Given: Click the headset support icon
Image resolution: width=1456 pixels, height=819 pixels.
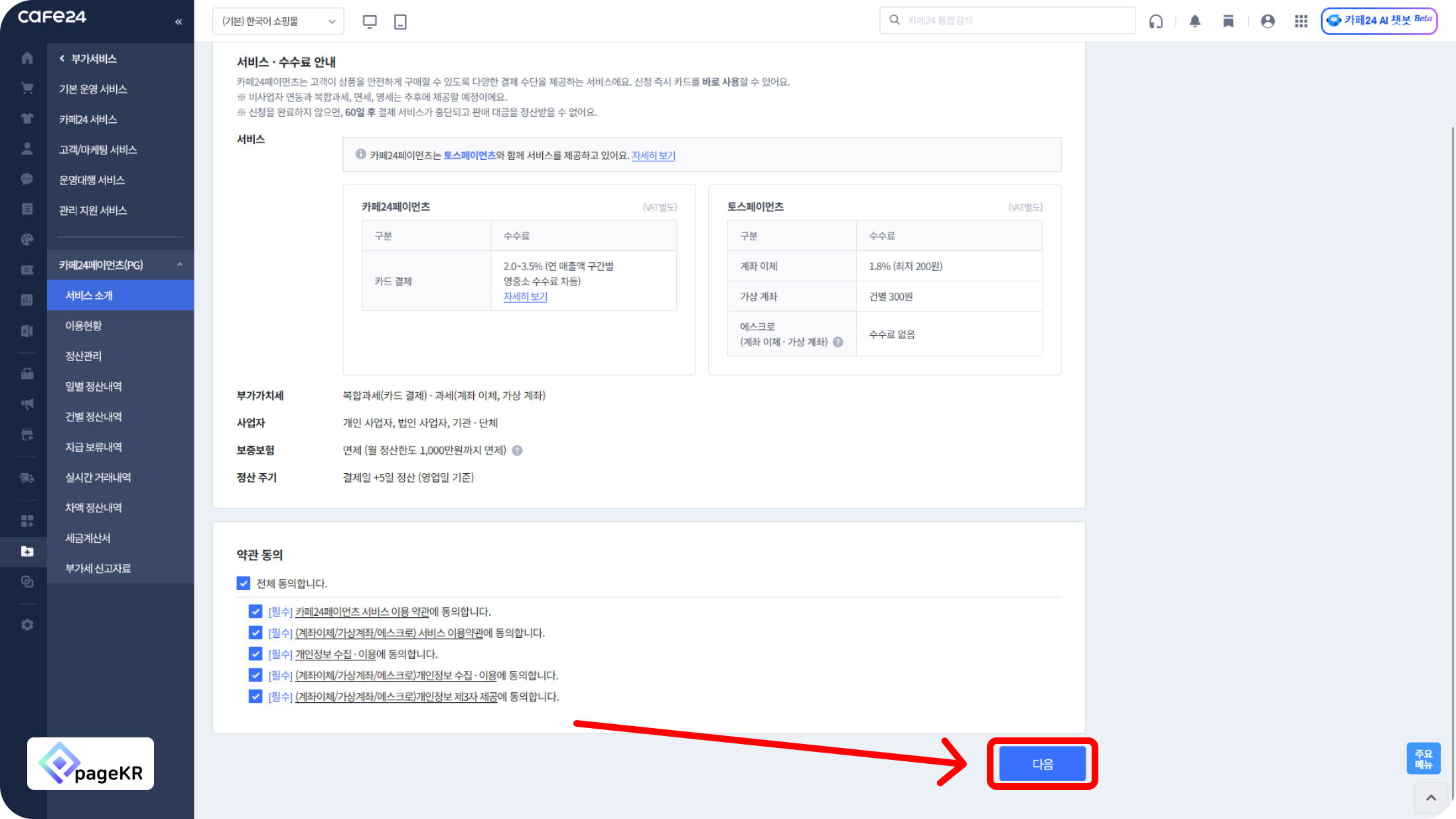Looking at the screenshot, I should (1156, 21).
